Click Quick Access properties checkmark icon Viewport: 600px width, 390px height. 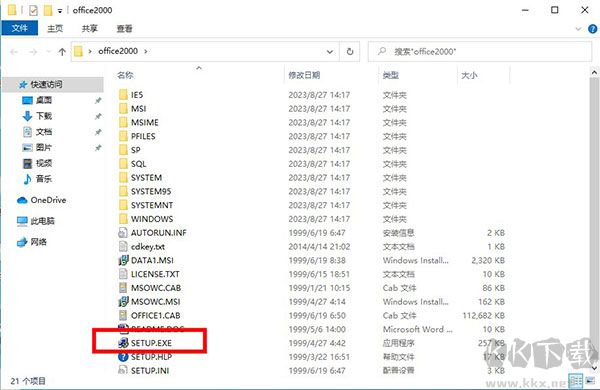33,10
